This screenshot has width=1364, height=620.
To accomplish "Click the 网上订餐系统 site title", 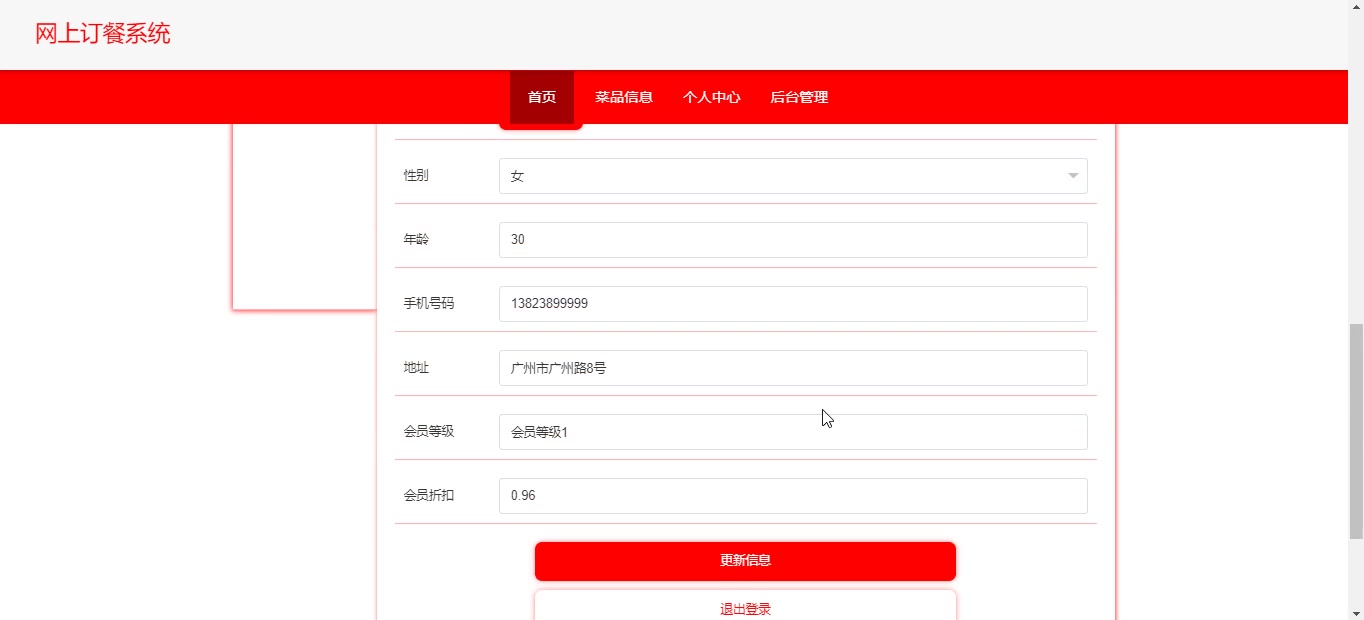I will 103,34.
